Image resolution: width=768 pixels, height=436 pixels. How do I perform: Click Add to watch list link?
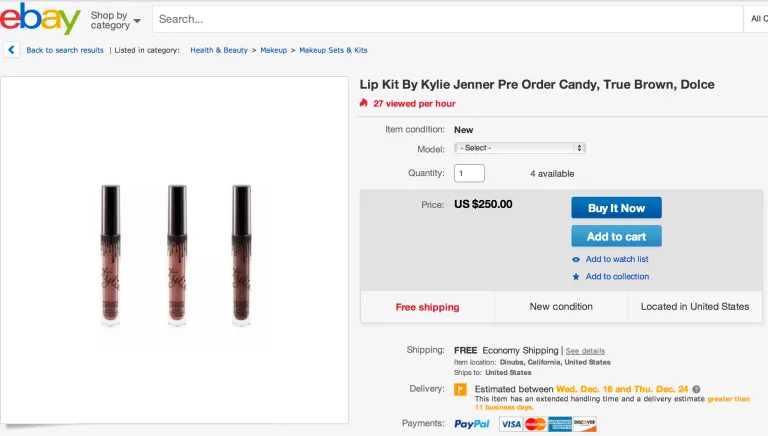(x=617, y=260)
